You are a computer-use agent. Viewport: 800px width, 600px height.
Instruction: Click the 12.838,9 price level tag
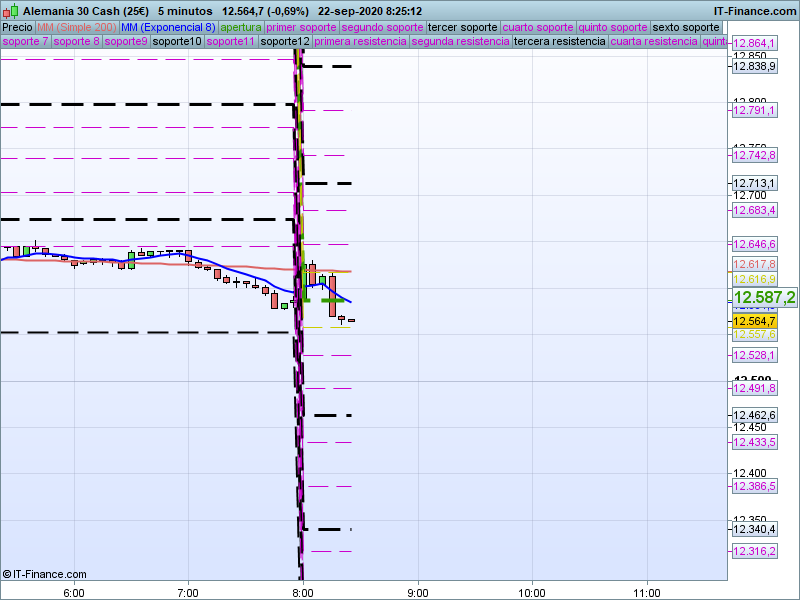click(755, 66)
